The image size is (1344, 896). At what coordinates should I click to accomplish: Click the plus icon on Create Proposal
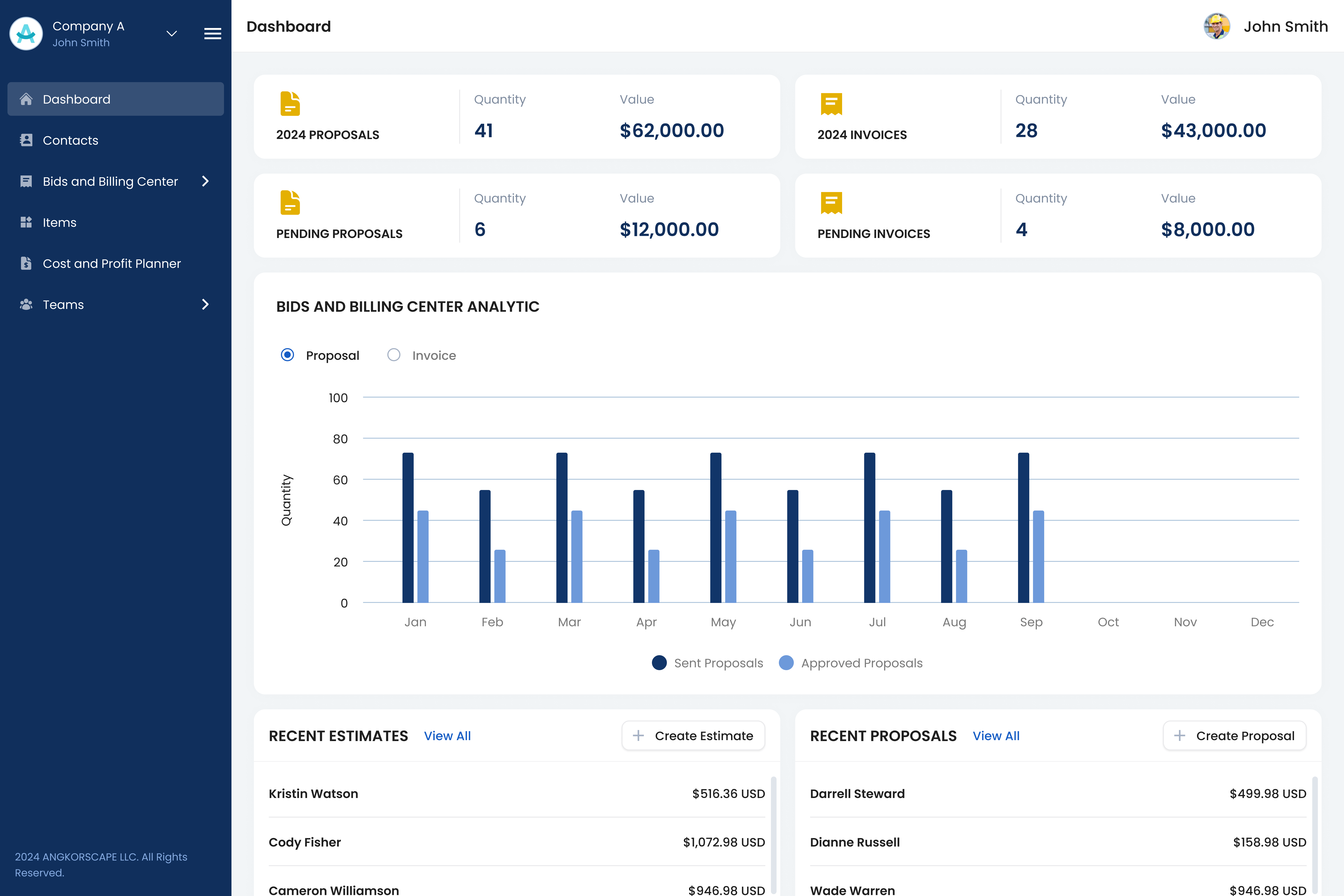1179,735
